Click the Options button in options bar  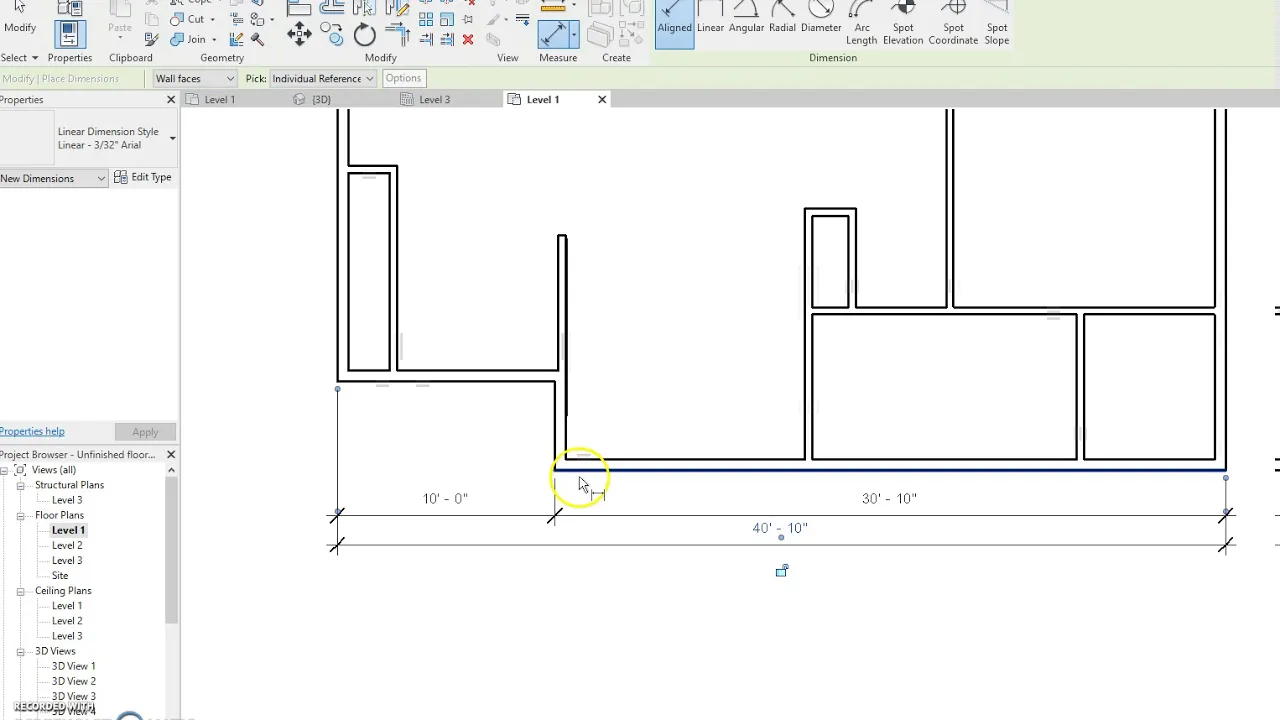403,78
